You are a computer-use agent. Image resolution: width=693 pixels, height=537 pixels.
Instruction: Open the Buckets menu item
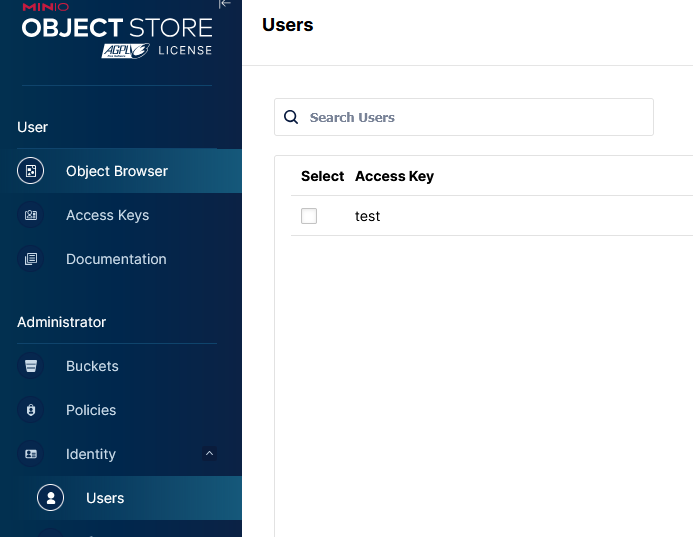click(x=92, y=366)
